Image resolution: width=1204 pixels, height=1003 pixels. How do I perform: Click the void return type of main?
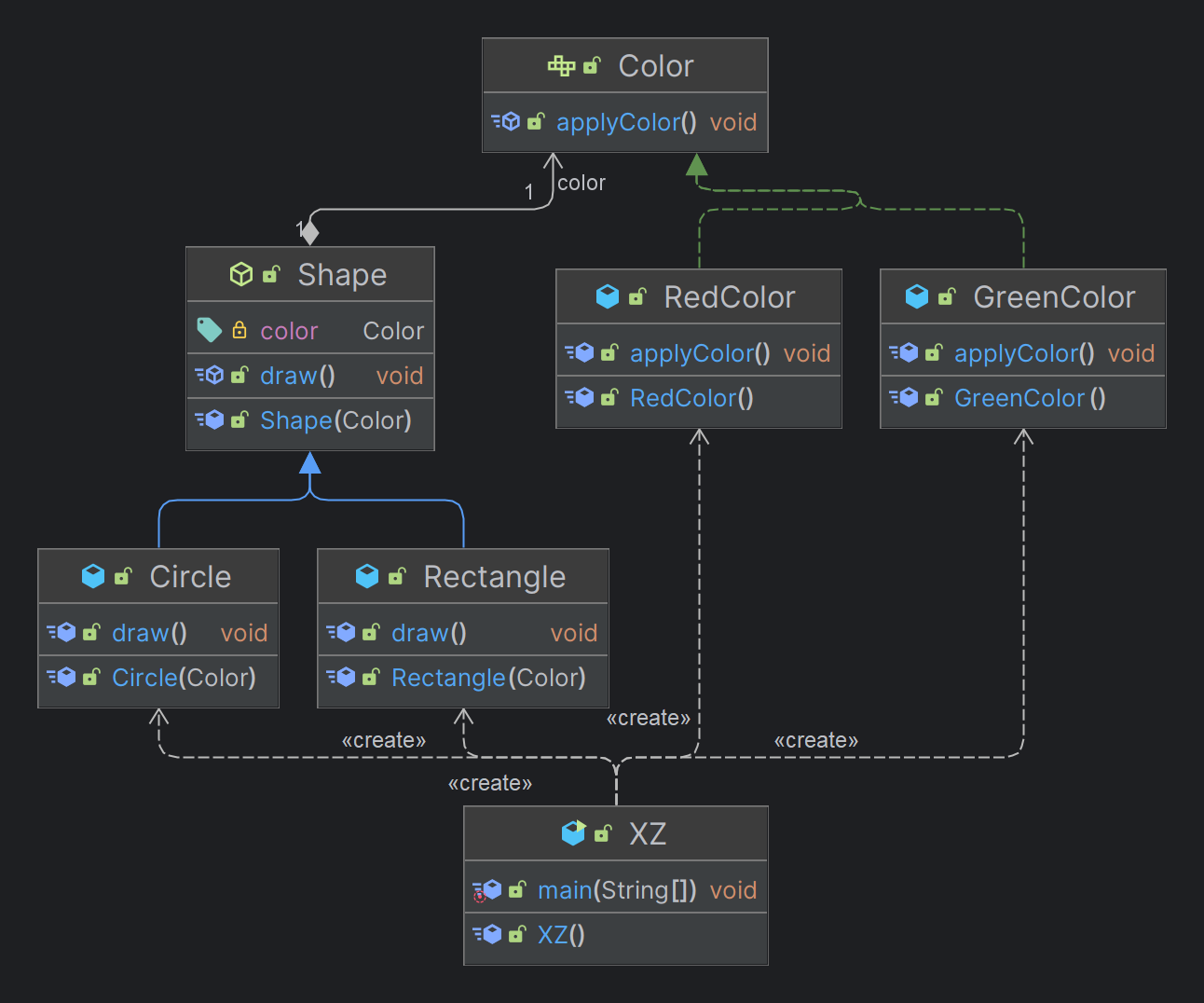point(733,890)
